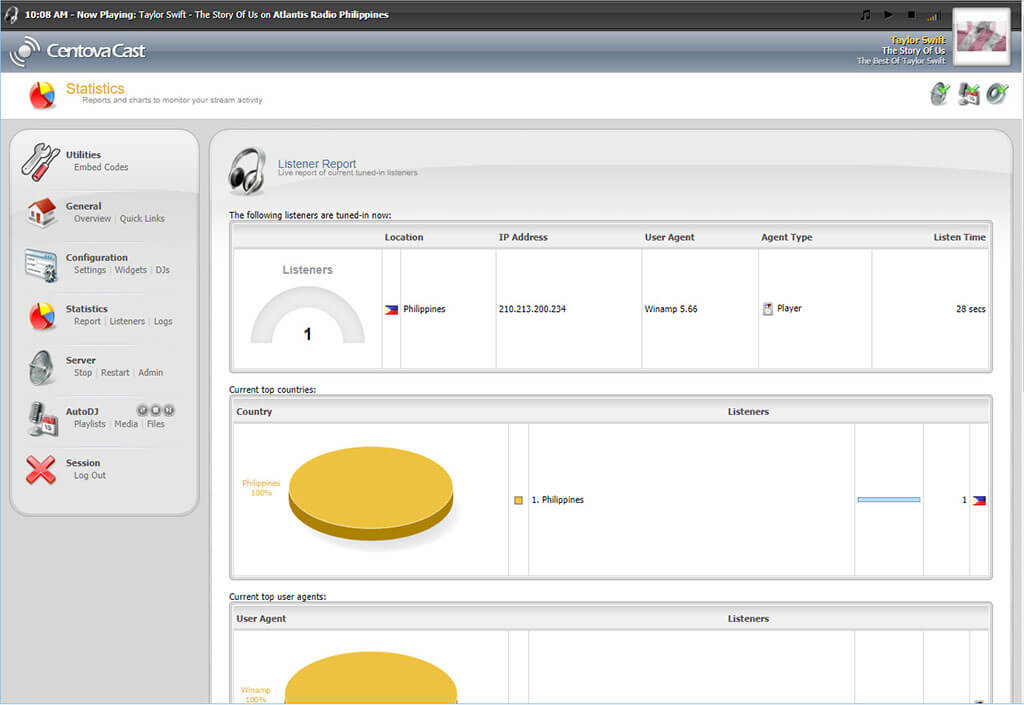Viewport: 1024px width, 705px height.
Task: Click the rightmost round AutoDJ skip button
Action: (x=168, y=410)
